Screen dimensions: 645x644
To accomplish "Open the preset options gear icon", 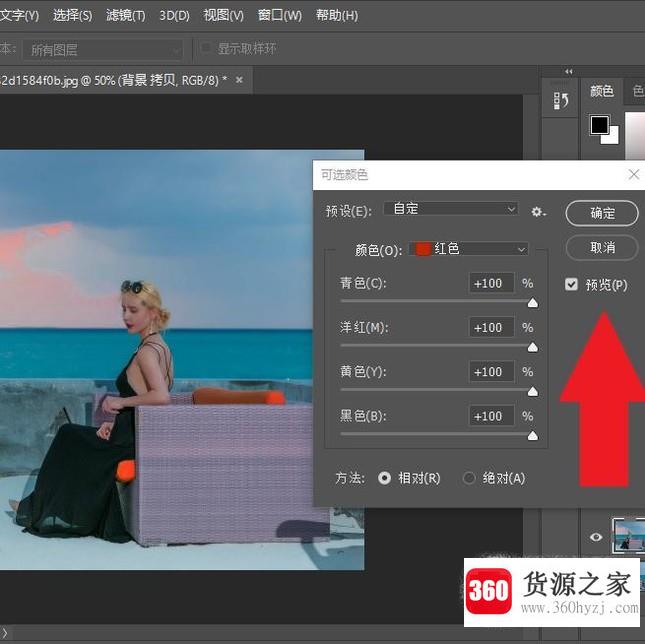I will [x=538, y=212].
